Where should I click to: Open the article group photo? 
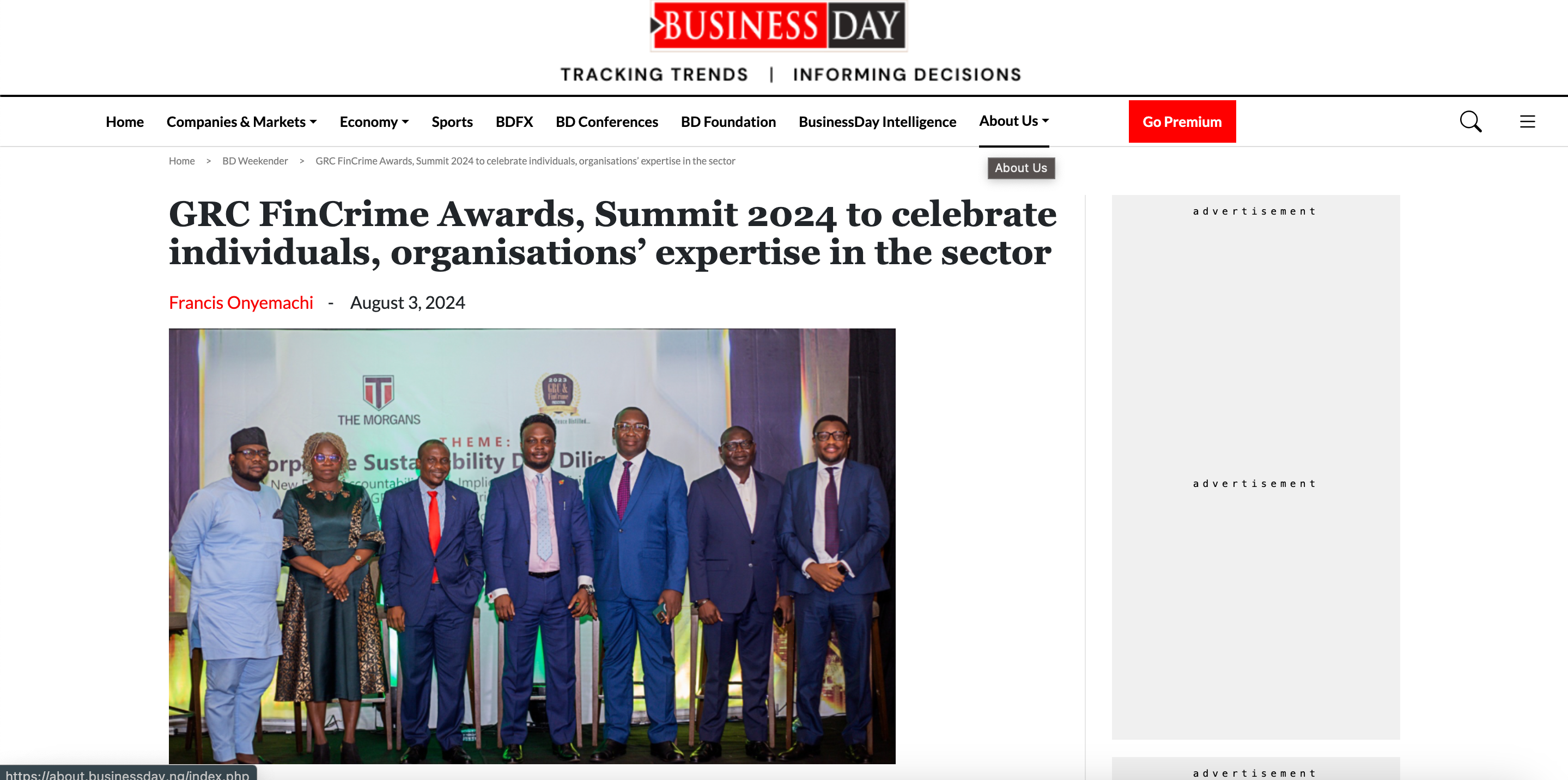531,546
